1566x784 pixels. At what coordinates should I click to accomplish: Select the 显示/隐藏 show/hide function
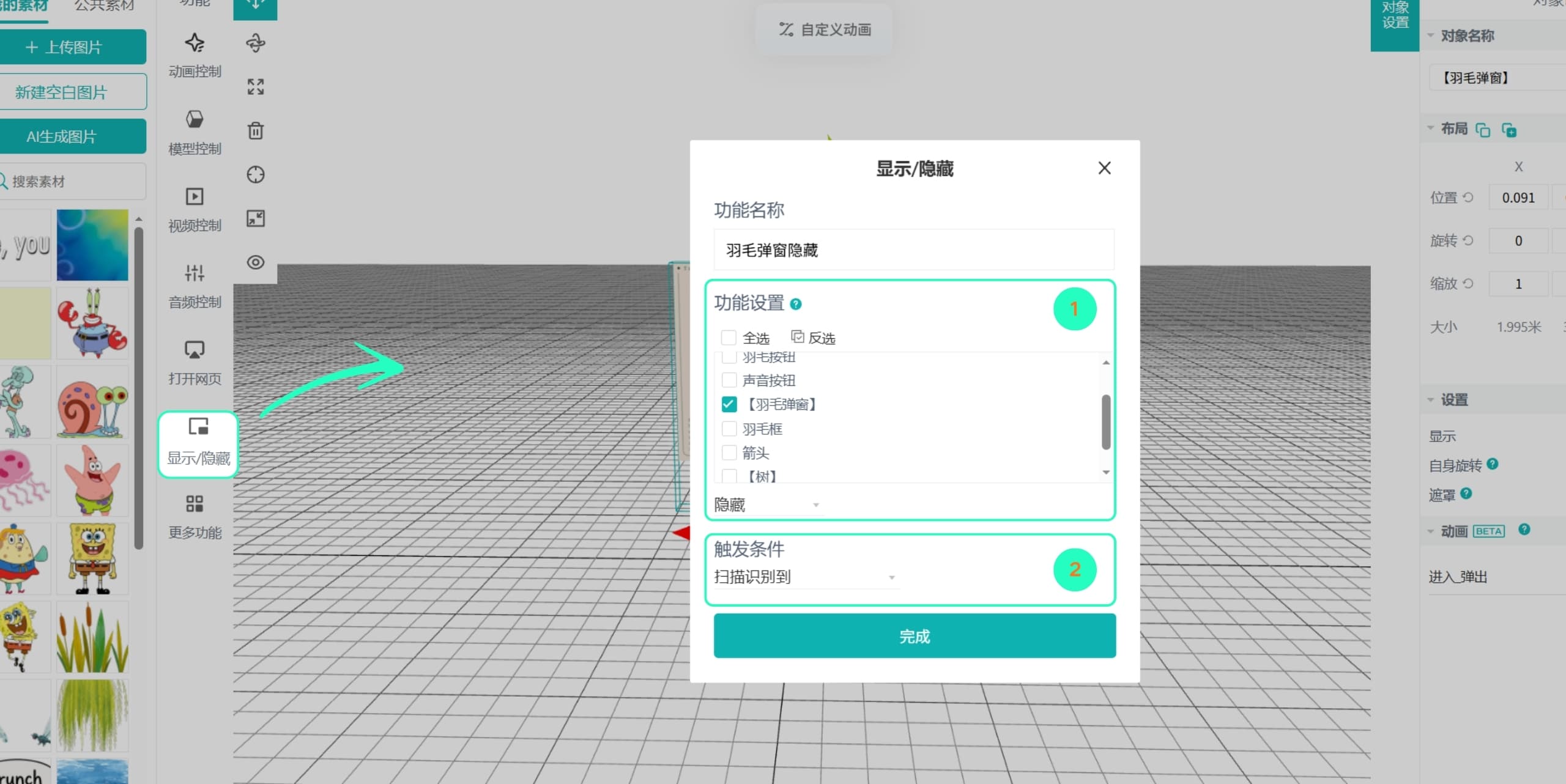click(198, 443)
